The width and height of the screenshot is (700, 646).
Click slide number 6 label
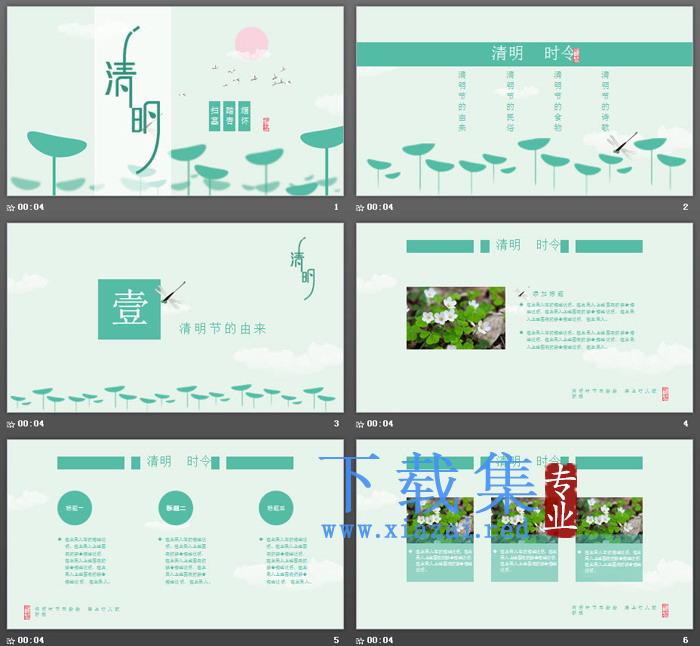(685, 640)
